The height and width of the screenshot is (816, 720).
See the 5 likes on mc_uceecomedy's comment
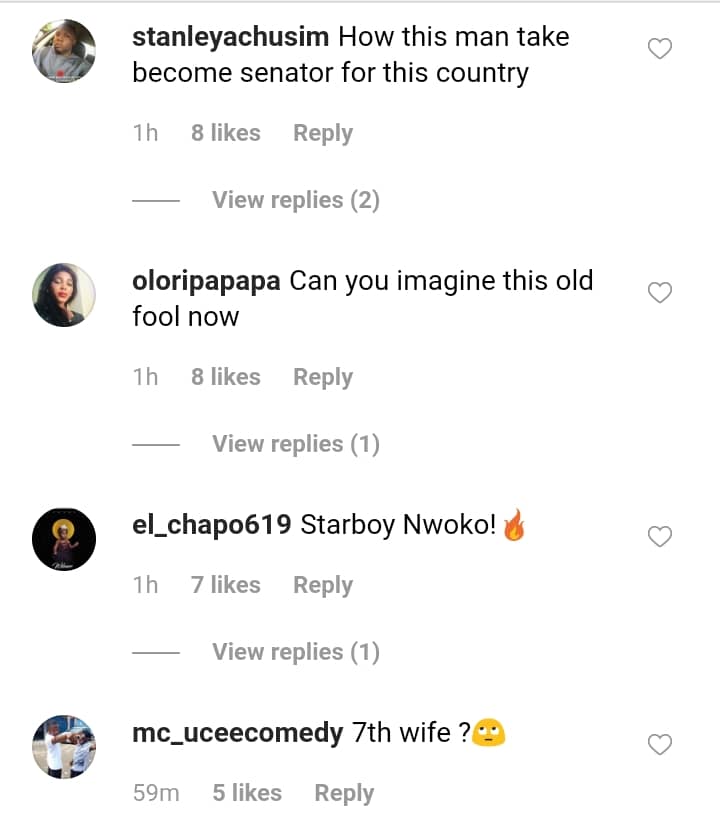pyautogui.click(x=247, y=793)
